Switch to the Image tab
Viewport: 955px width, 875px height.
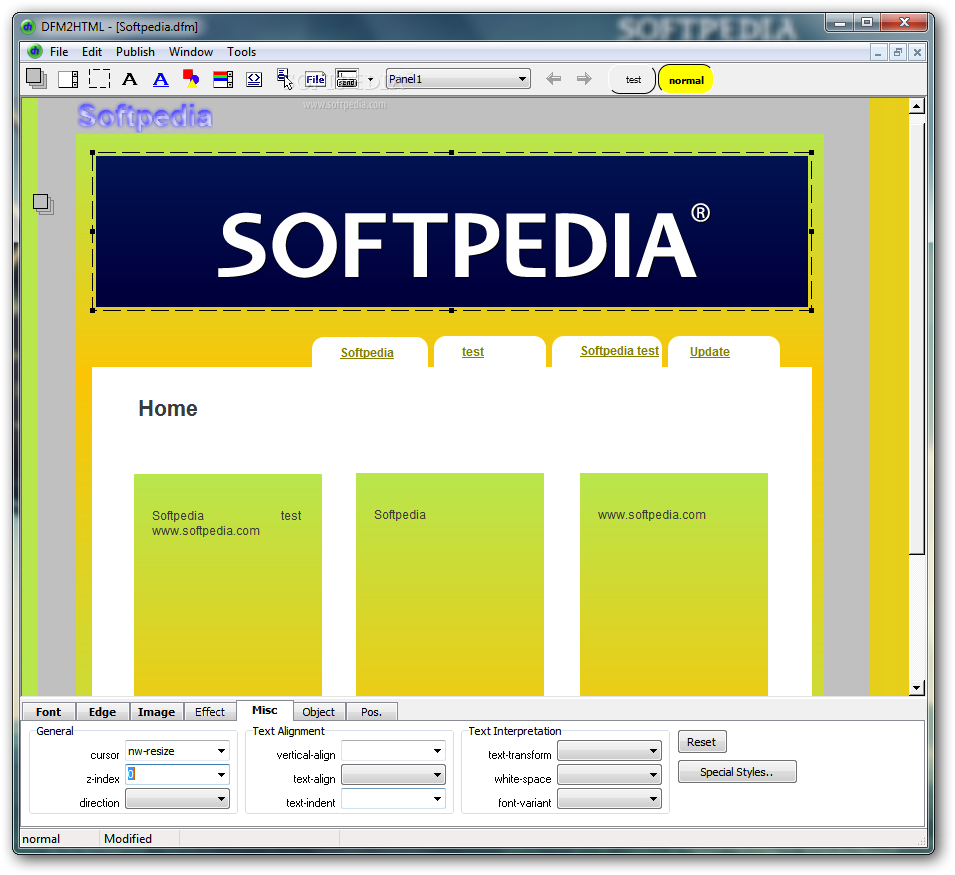pyautogui.click(x=156, y=712)
